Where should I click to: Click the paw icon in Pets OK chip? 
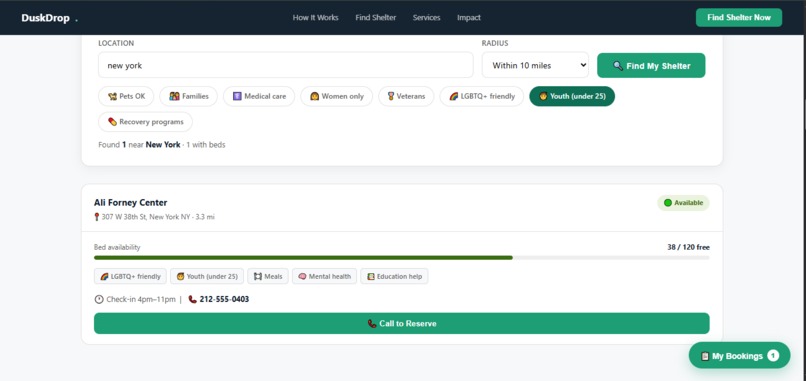point(113,96)
